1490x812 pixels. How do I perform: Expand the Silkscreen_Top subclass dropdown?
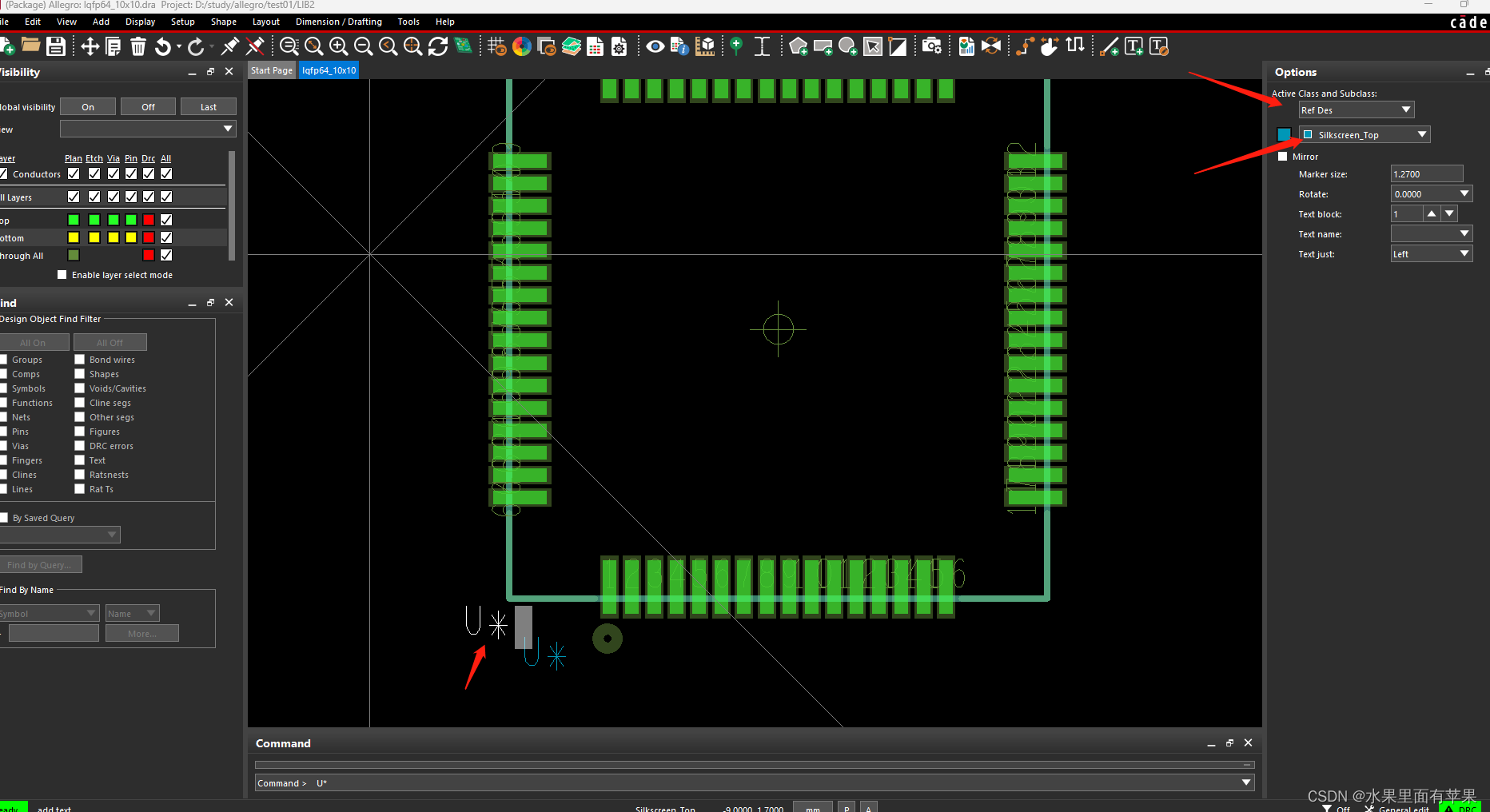tap(1364, 135)
